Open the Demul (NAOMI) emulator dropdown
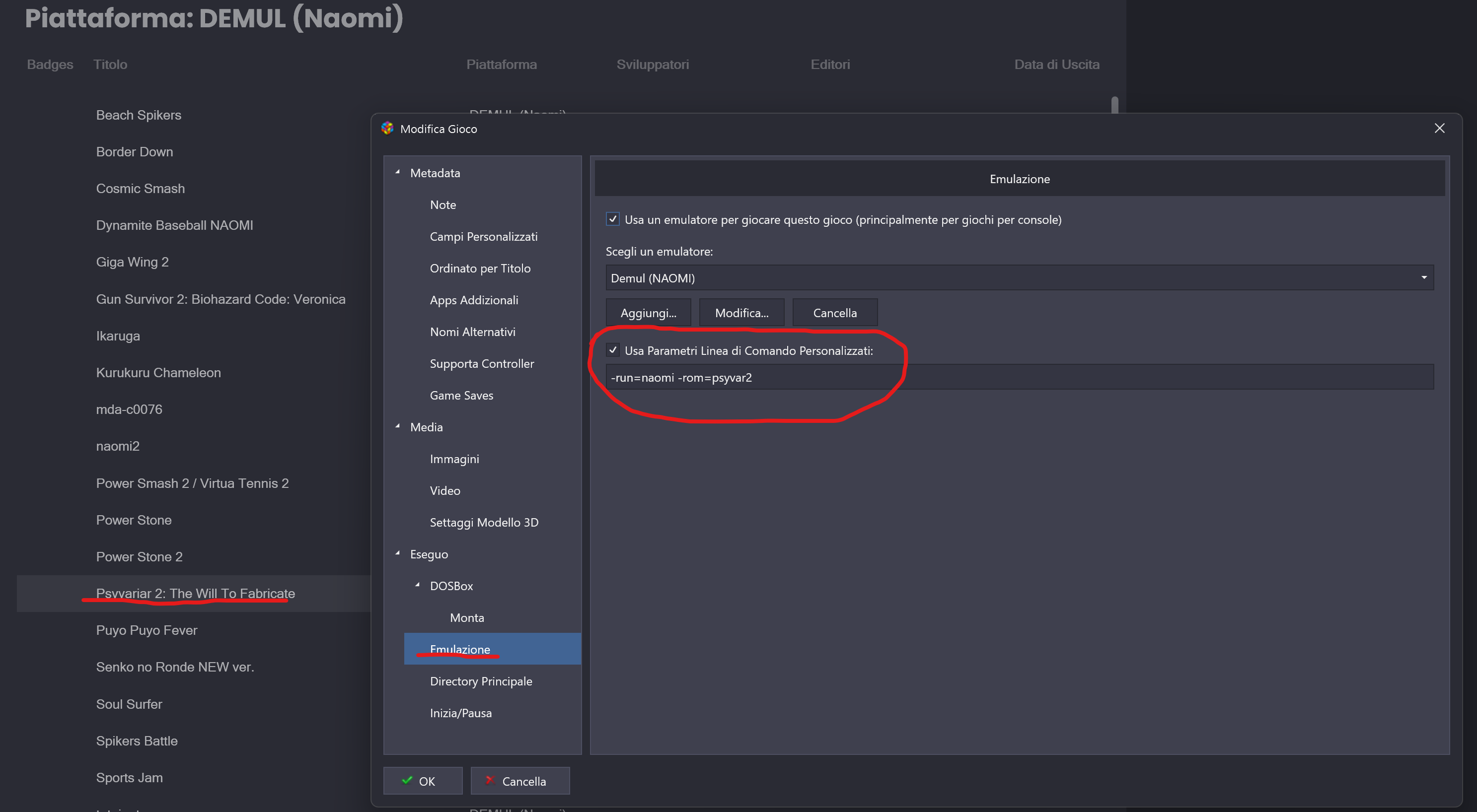1477x812 pixels. (1020, 278)
